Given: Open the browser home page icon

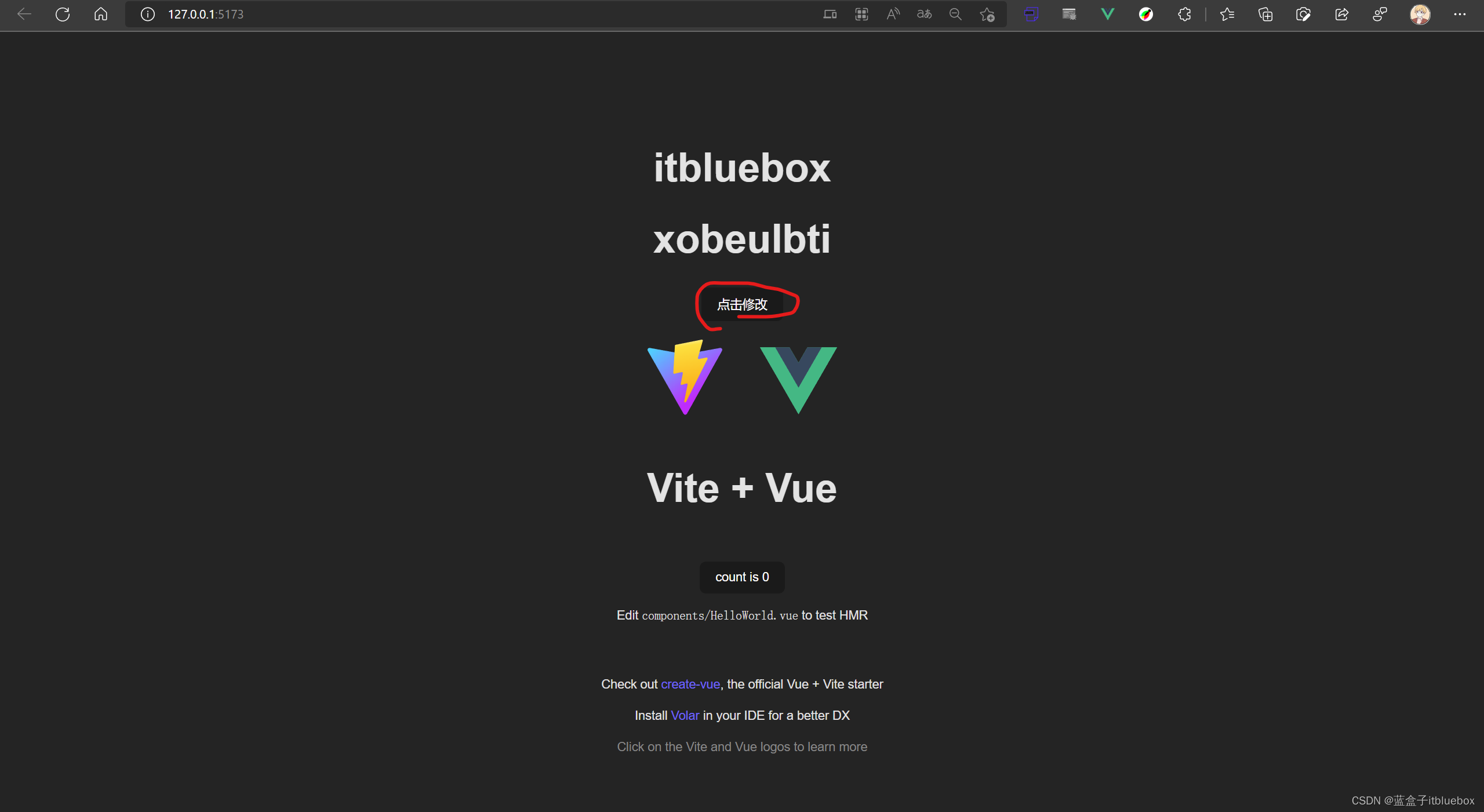Looking at the screenshot, I should coord(101,14).
